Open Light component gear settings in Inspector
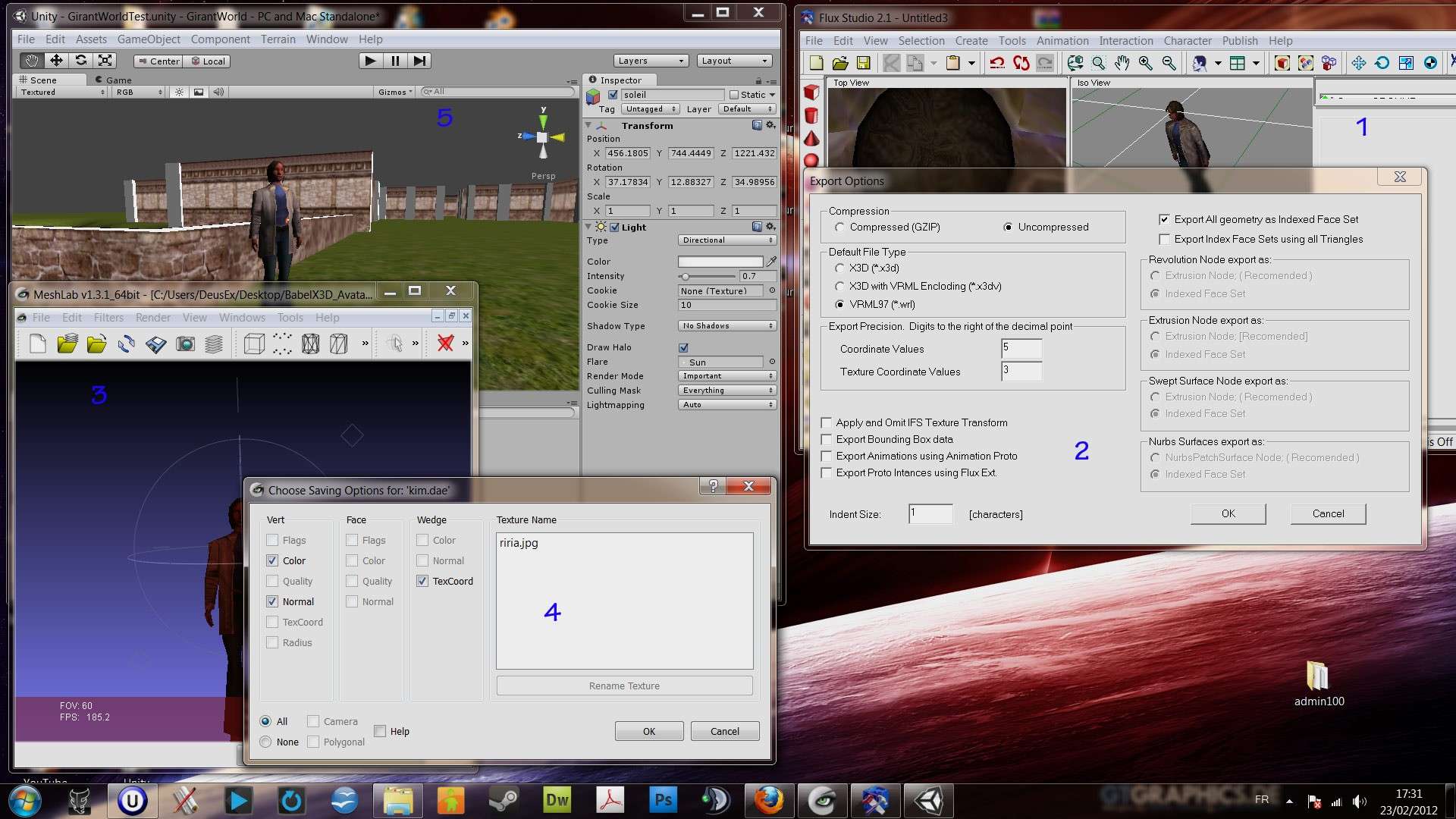1456x819 pixels. (x=770, y=227)
